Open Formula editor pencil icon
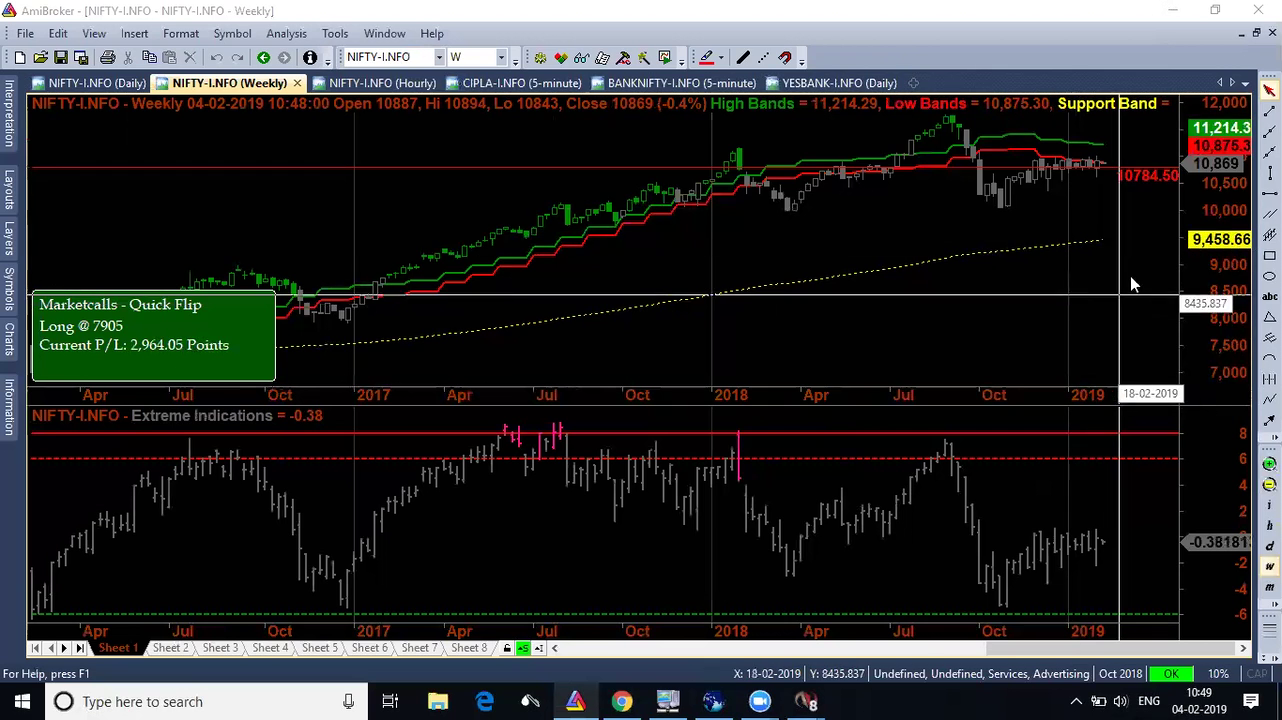 point(602,58)
